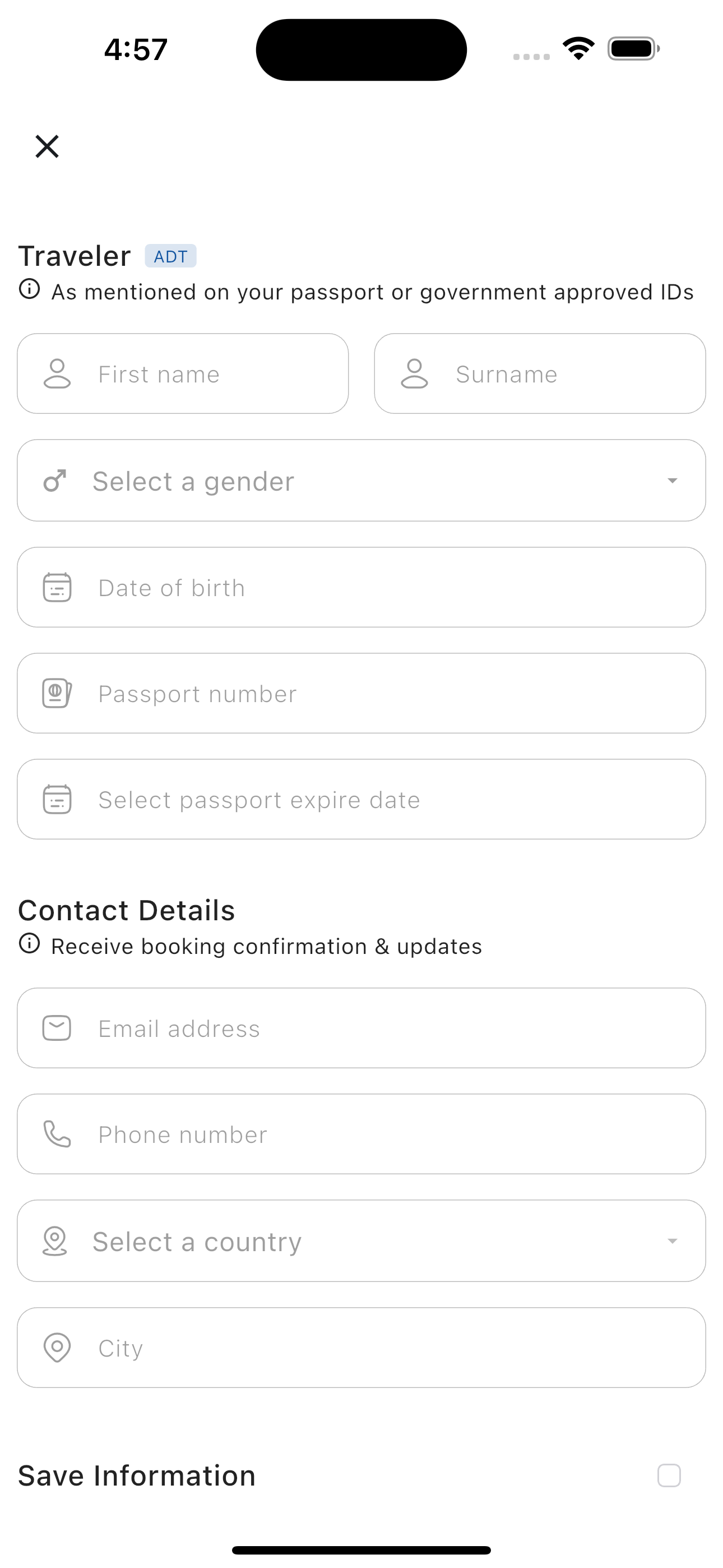723x1568 pixels.
Task: Click the calendar icon beside Date of birth
Action: [57, 587]
